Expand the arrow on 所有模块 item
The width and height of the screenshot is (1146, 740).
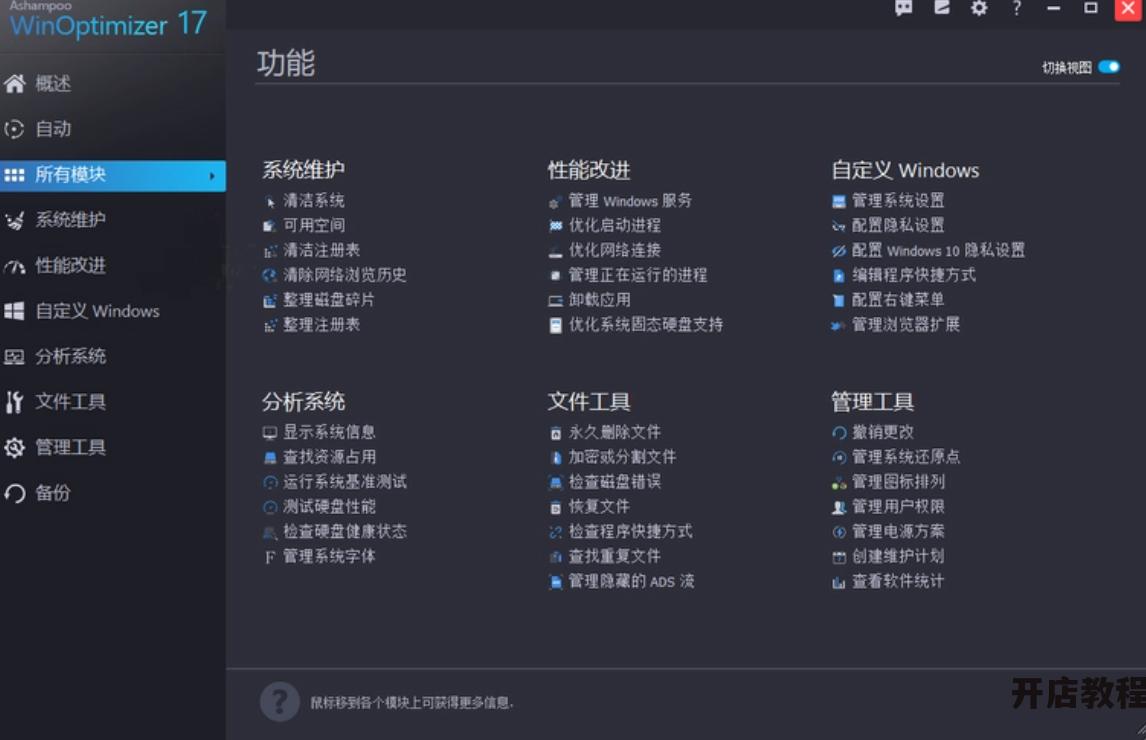tap(212, 176)
